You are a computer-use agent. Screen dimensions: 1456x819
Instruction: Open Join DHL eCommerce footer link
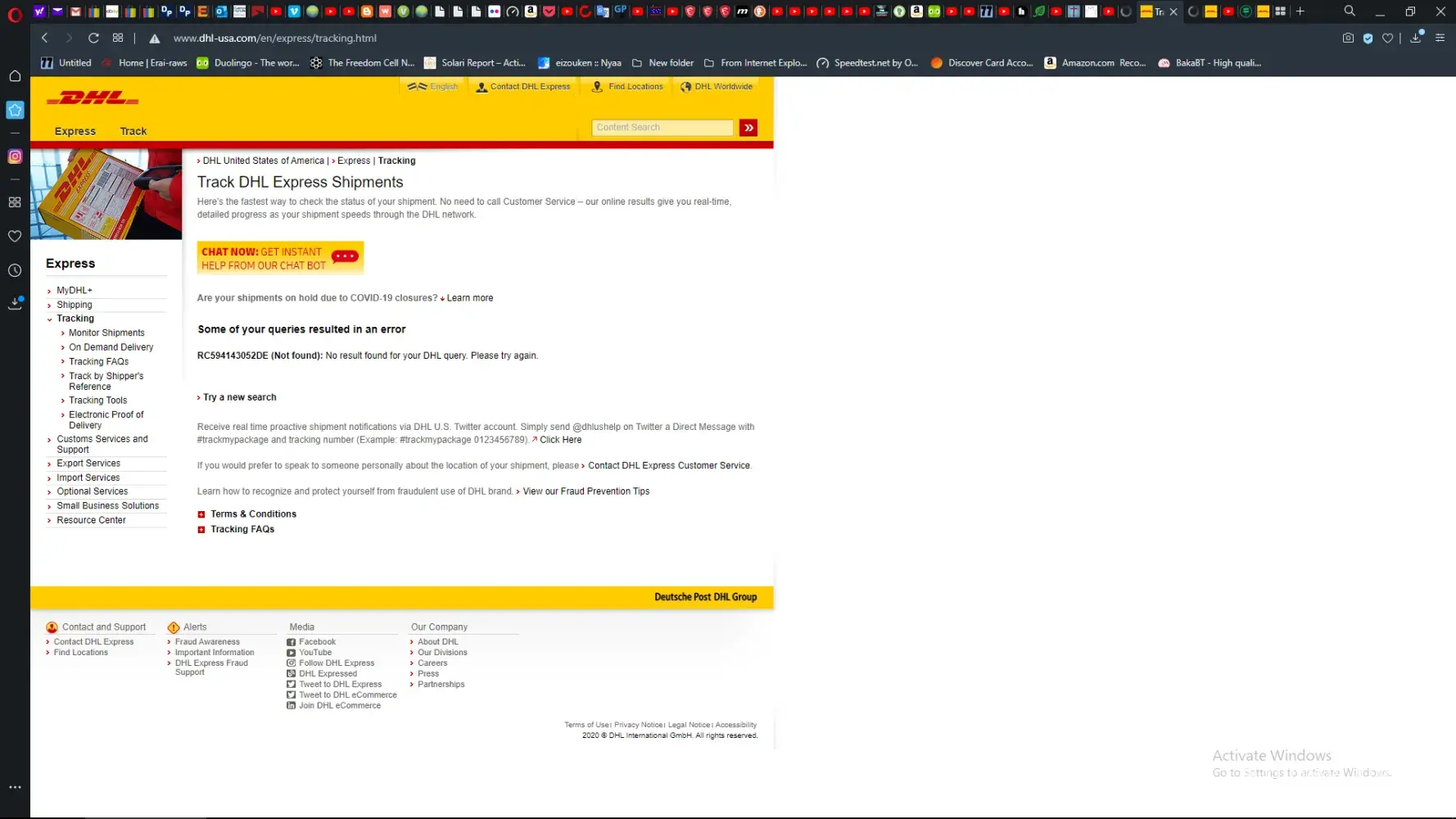click(x=340, y=706)
